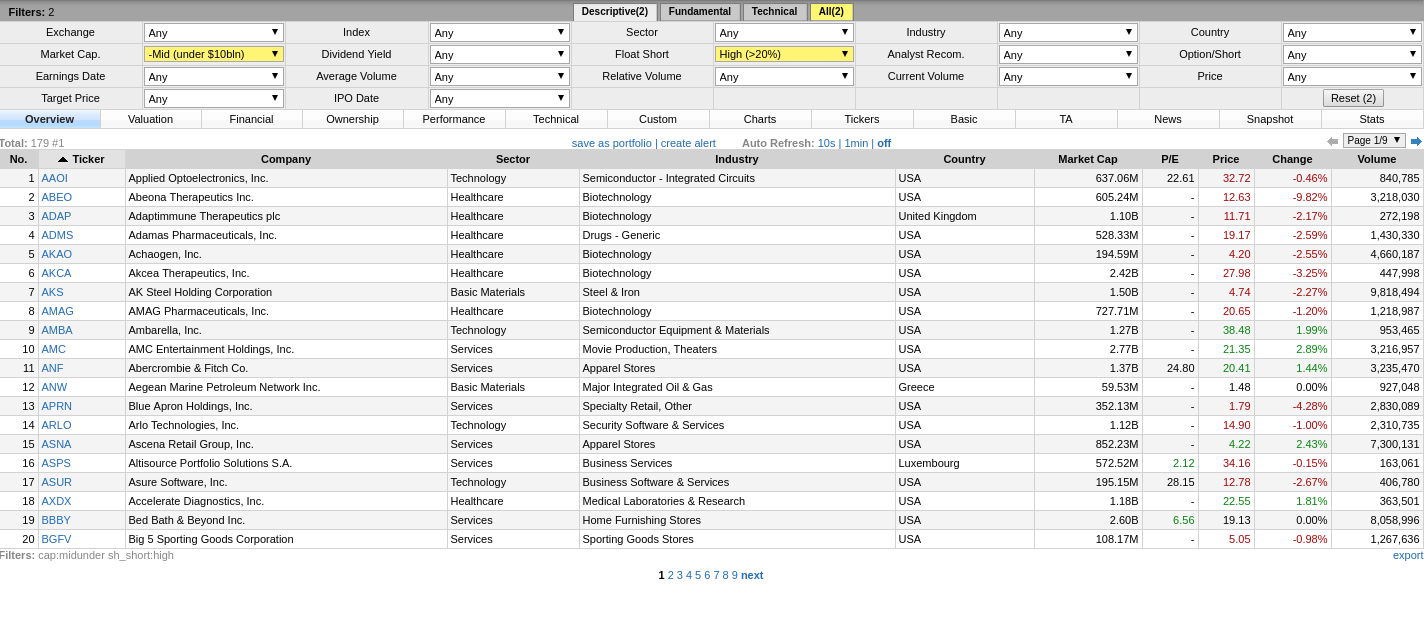Open the BBBY ticker link

point(56,520)
